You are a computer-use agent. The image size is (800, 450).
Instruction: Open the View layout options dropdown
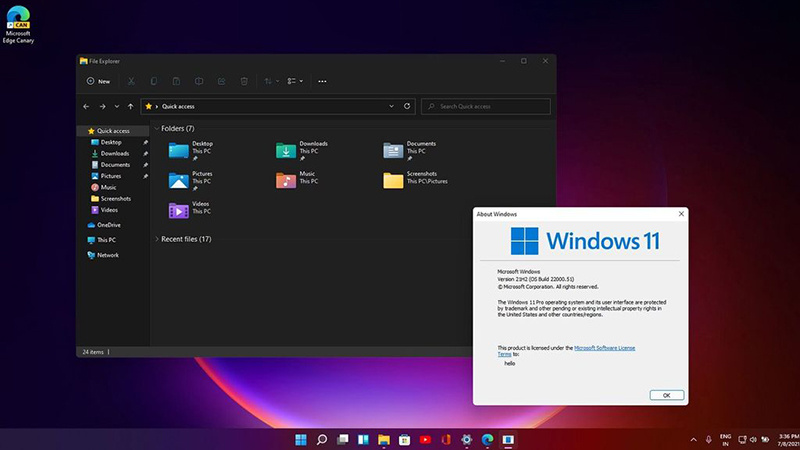(294, 81)
